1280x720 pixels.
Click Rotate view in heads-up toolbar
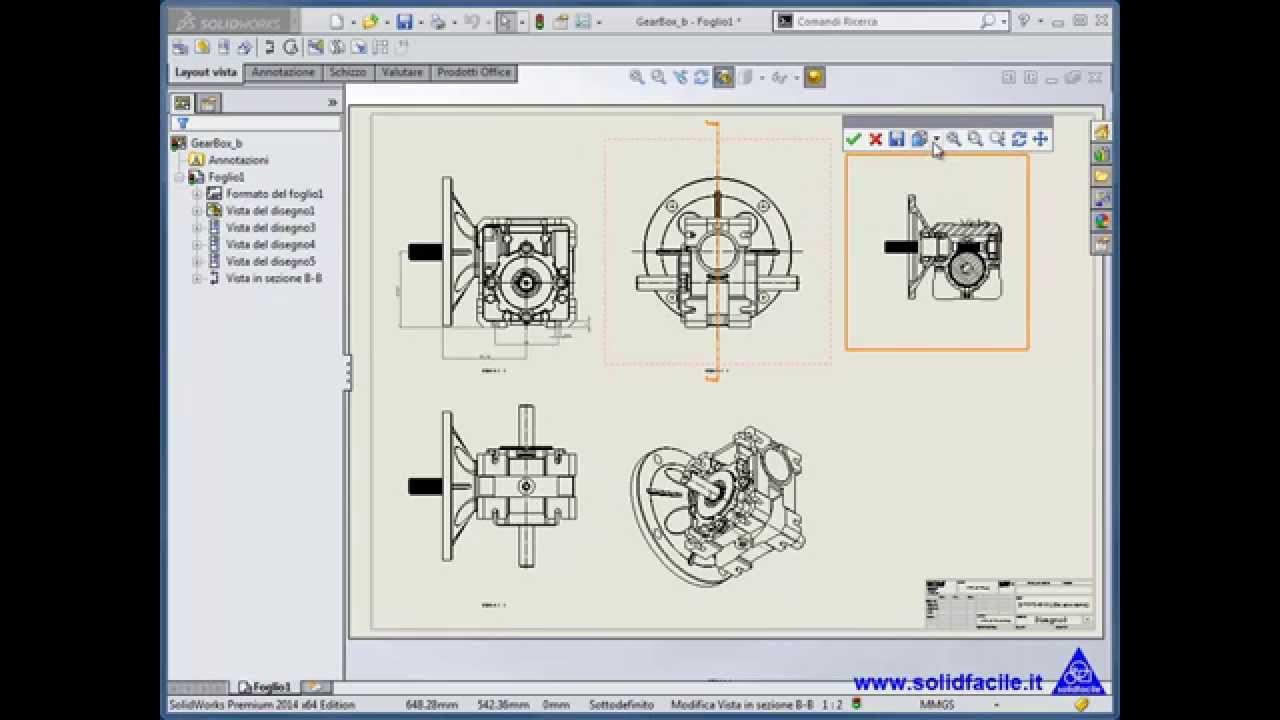702,77
